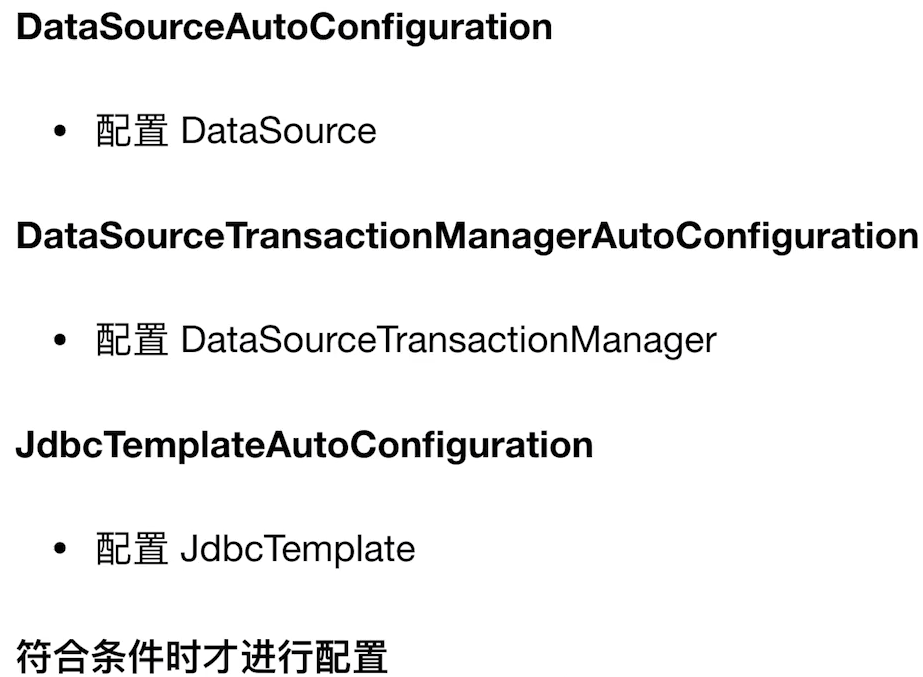Click the 符合条件时才进行配置 heading

[x=202, y=656]
